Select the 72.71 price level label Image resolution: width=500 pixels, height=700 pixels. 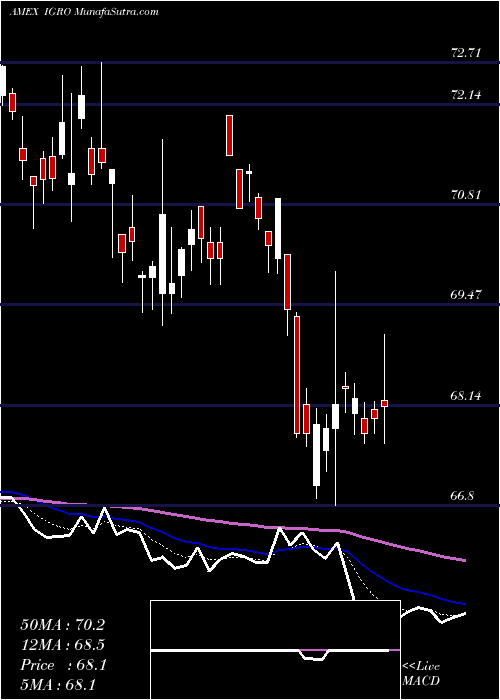click(466, 53)
